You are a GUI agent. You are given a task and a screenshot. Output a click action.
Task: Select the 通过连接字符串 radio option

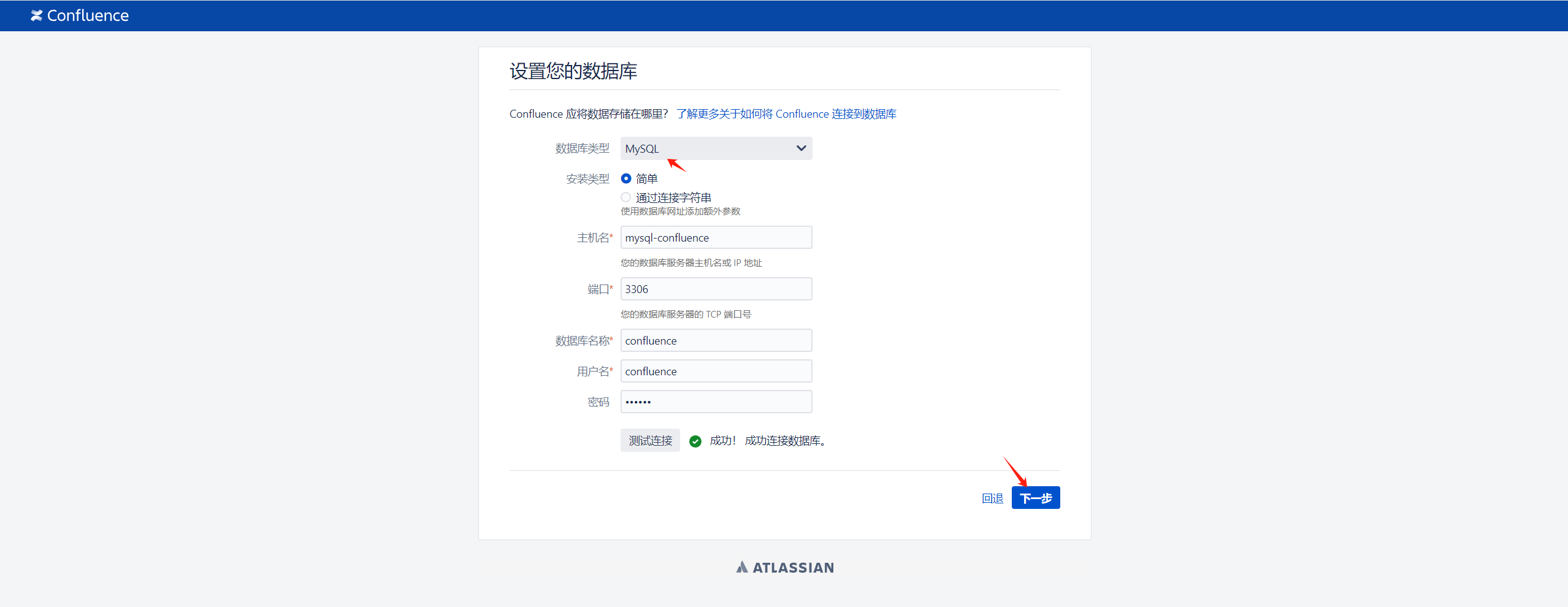click(x=626, y=197)
